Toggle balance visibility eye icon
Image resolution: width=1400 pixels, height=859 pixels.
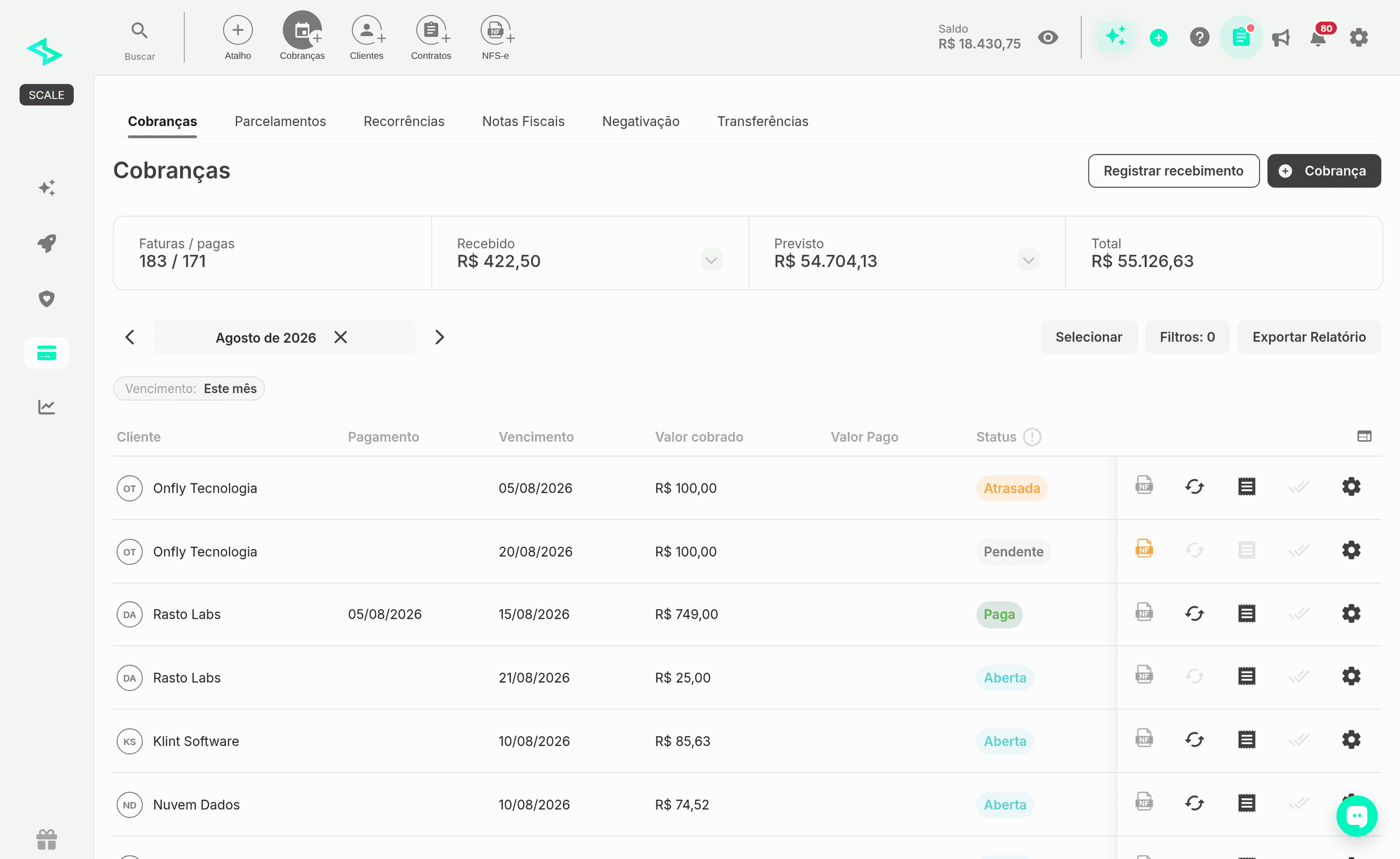point(1048,37)
